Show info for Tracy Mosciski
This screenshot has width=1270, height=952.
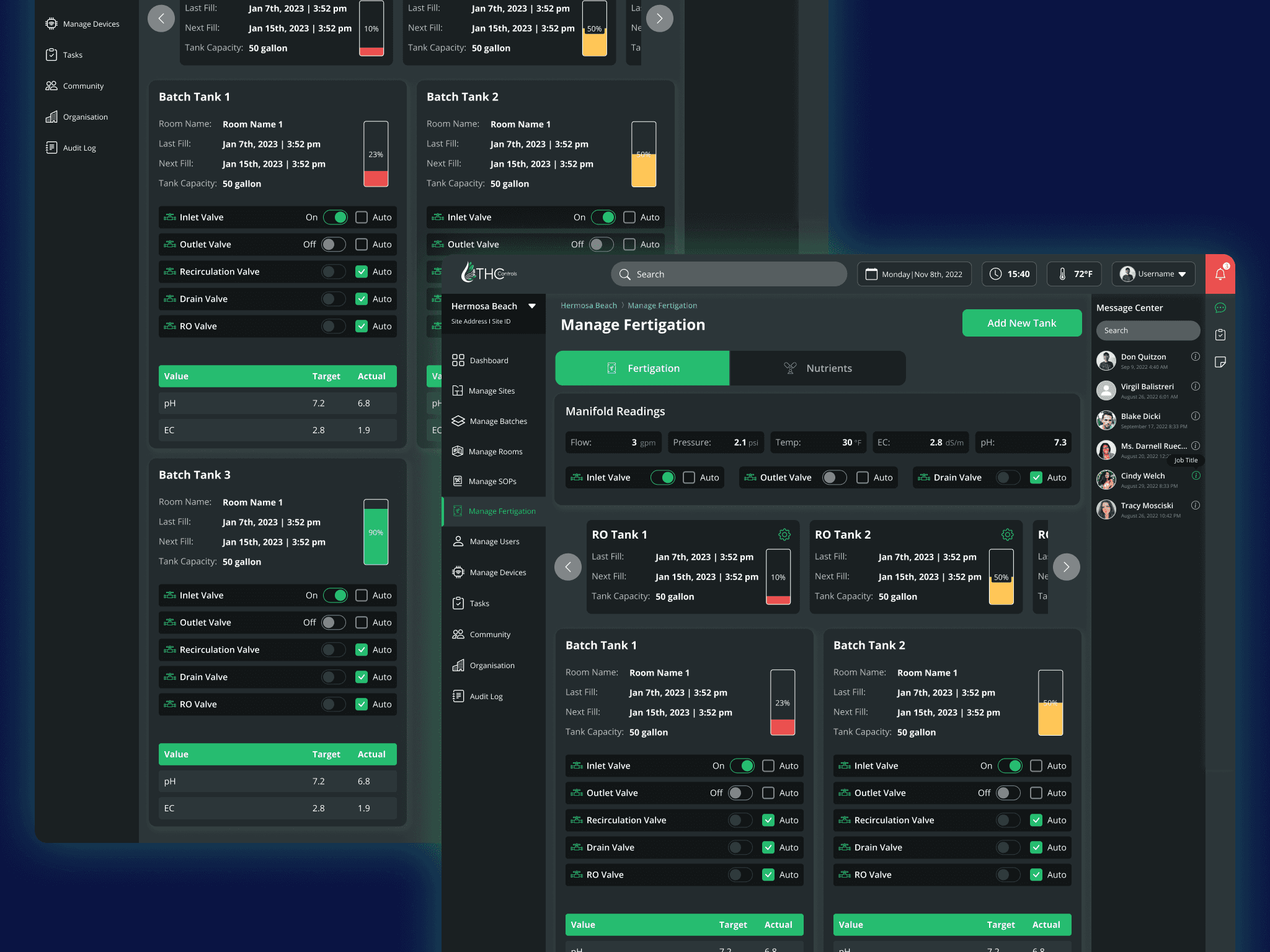(1196, 505)
